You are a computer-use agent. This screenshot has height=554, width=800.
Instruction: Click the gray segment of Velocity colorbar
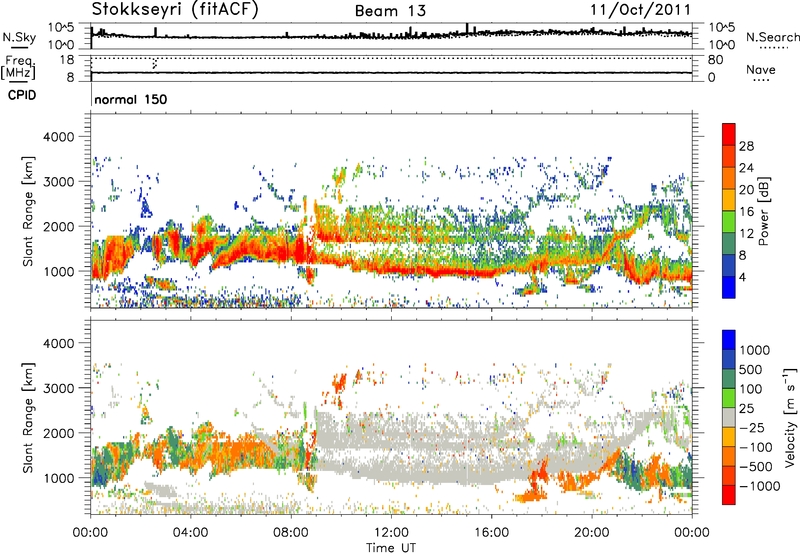pyautogui.click(x=729, y=417)
